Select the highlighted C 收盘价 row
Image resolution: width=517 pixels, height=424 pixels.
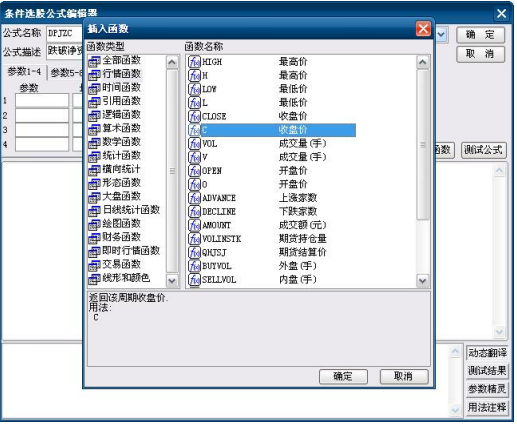coord(272,130)
